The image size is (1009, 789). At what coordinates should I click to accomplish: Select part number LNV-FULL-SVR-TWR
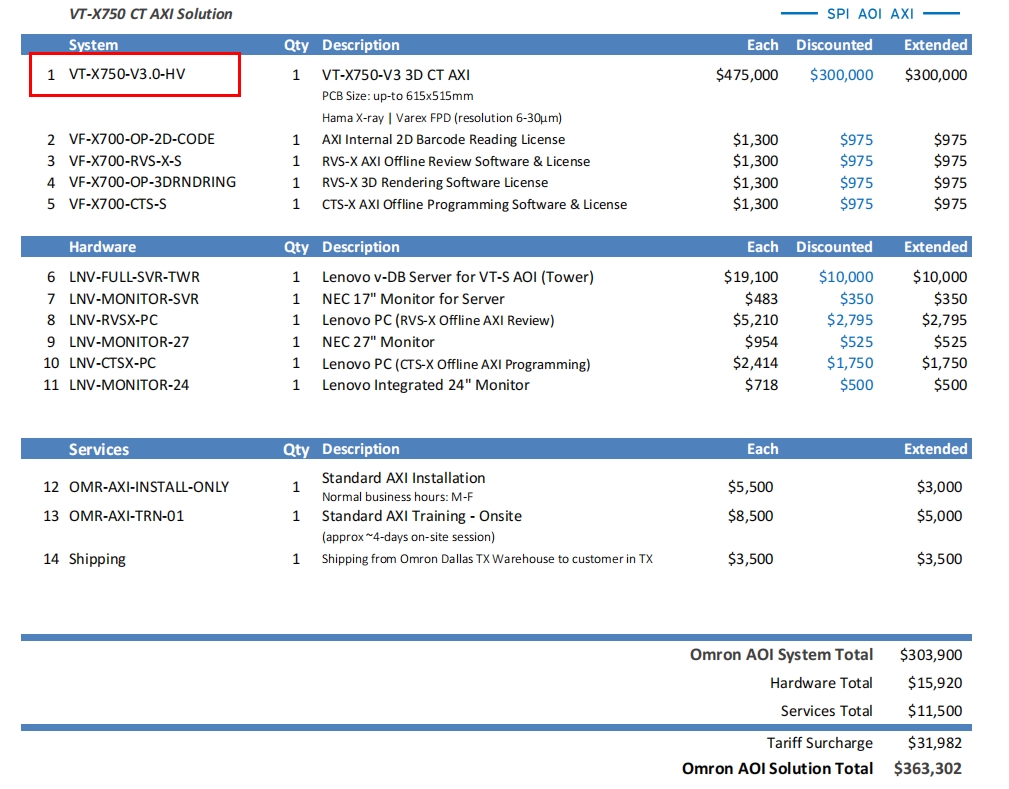(134, 277)
